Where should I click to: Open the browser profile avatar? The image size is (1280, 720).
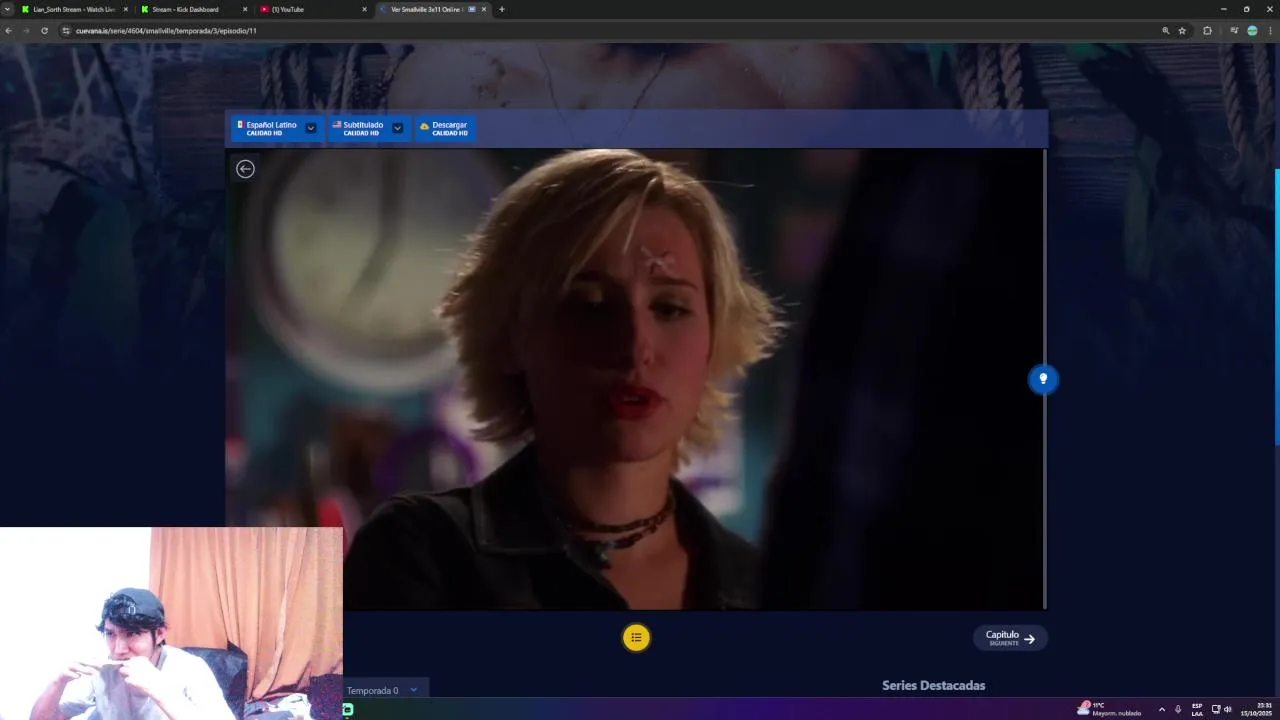(1252, 31)
